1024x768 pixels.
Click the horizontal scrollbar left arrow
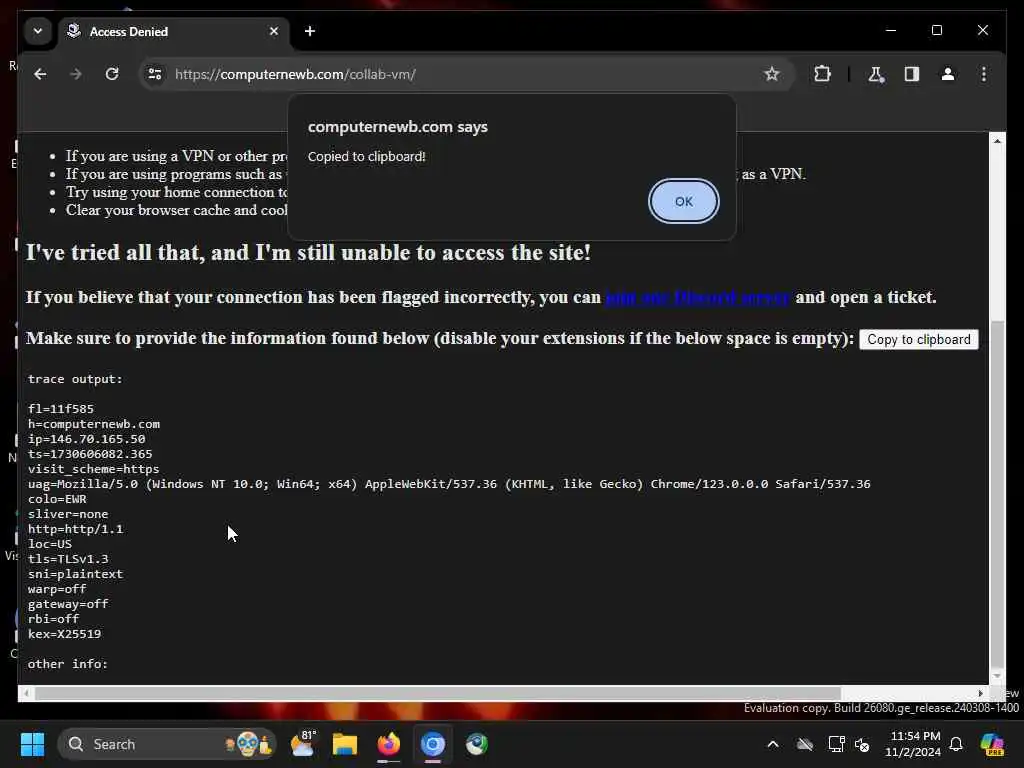(x=26, y=694)
